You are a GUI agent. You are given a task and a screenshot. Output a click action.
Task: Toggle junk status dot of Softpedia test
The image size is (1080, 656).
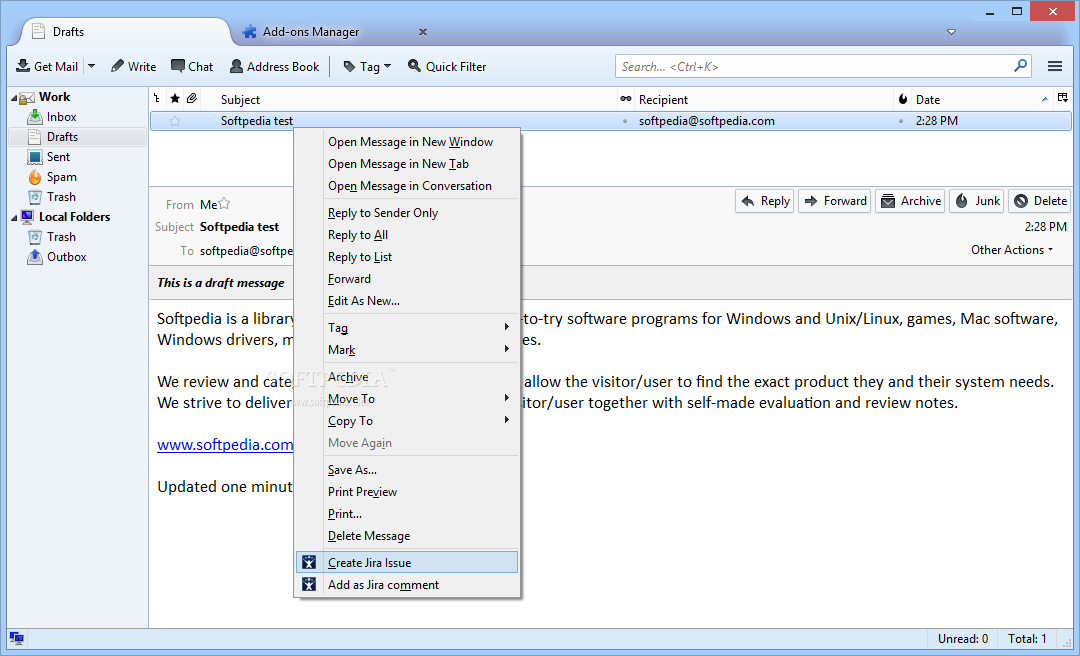pos(902,121)
